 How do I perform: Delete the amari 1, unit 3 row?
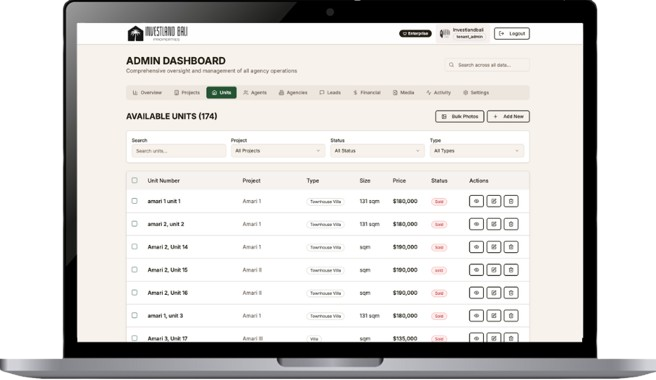pos(511,316)
